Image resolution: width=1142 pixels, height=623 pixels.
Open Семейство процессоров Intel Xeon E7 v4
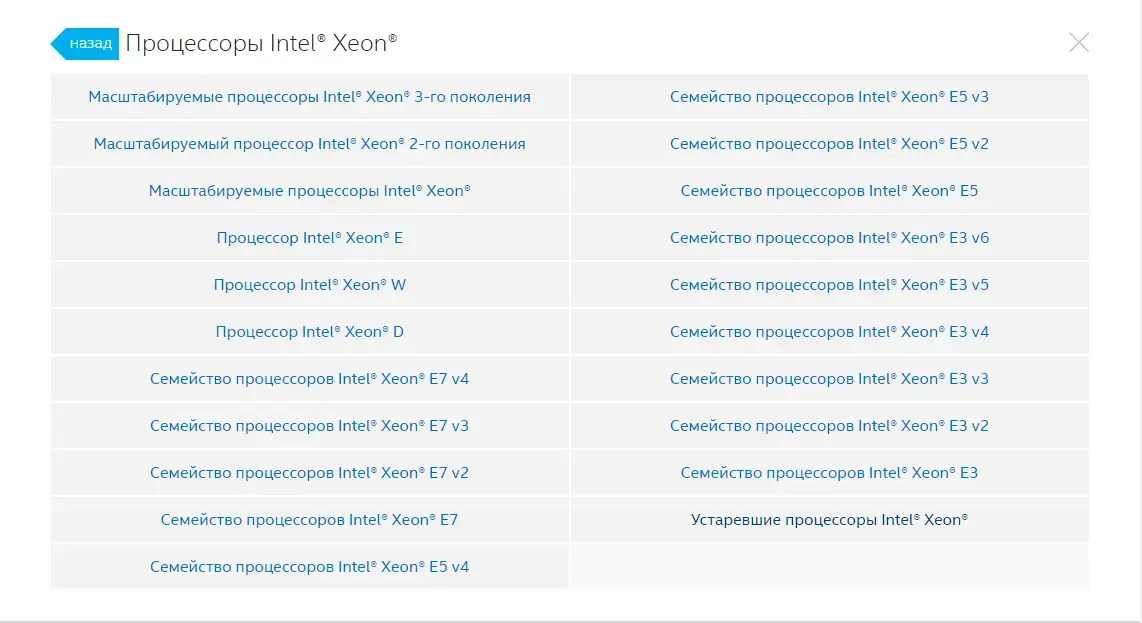click(310, 379)
